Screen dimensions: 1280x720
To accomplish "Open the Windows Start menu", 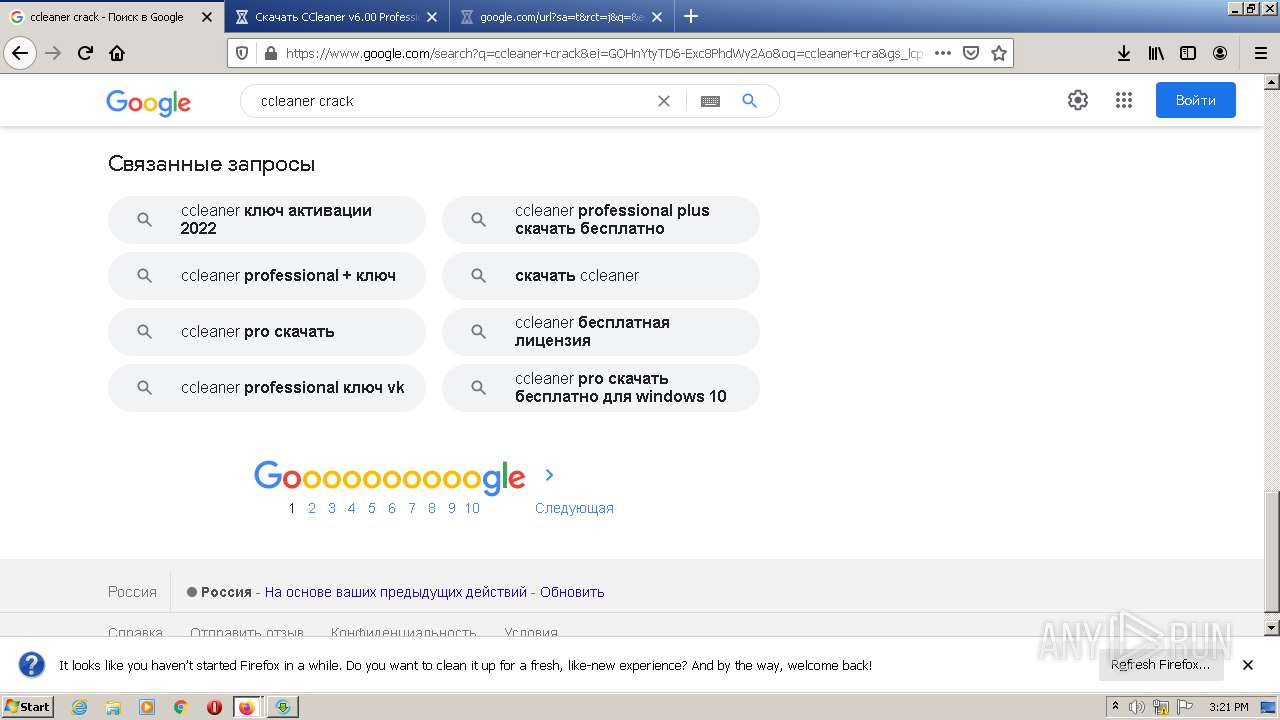I will pyautogui.click(x=28, y=707).
